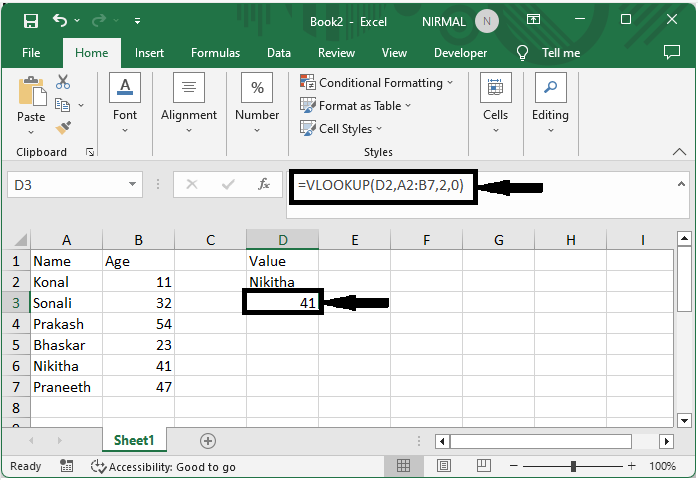Expand the Font group
Viewport: 698px width, 480px height.
tap(125, 103)
